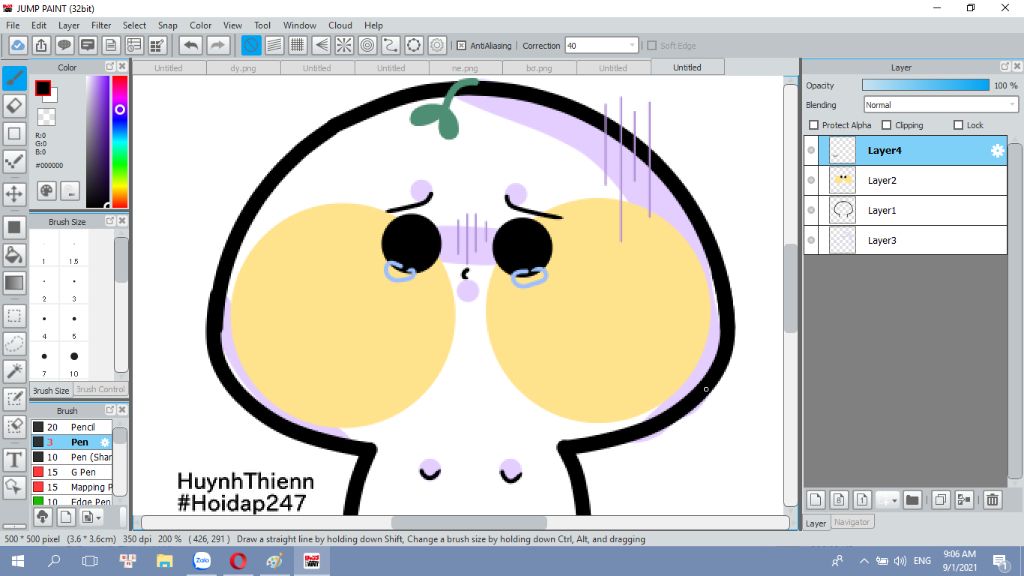1024x576 pixels.
Task: Duplicate the current layer
Action: tap(941, 500)
